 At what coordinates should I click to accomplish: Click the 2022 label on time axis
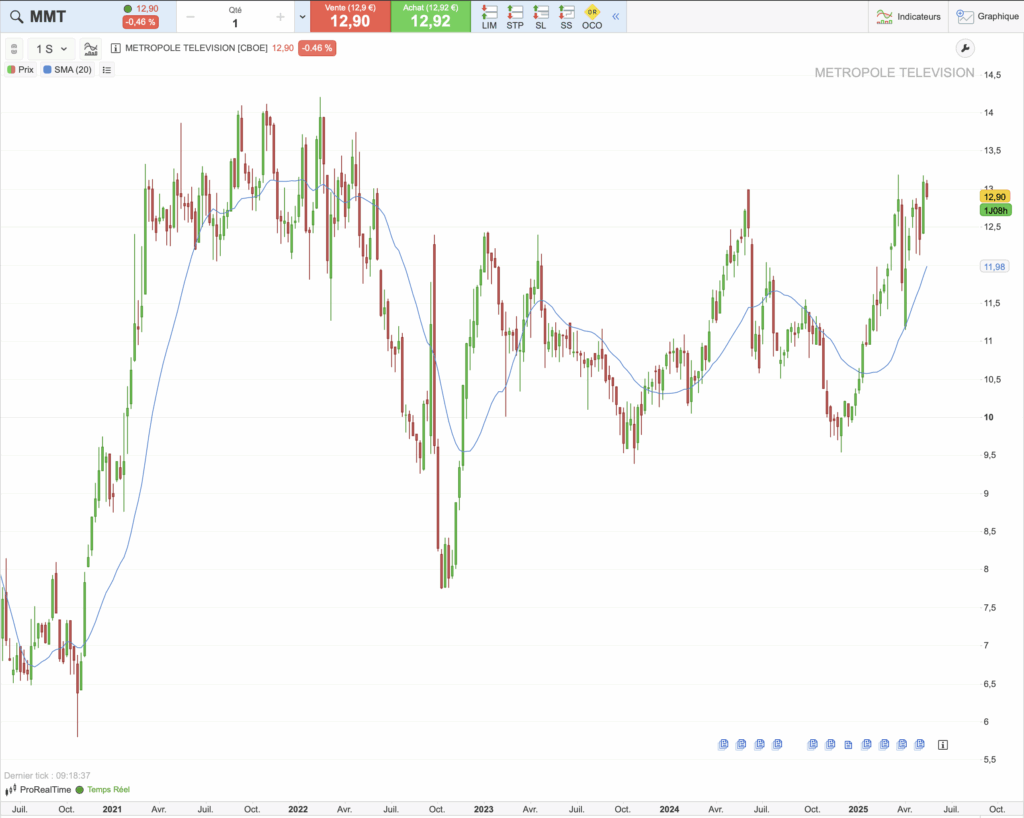pos(298,810)
